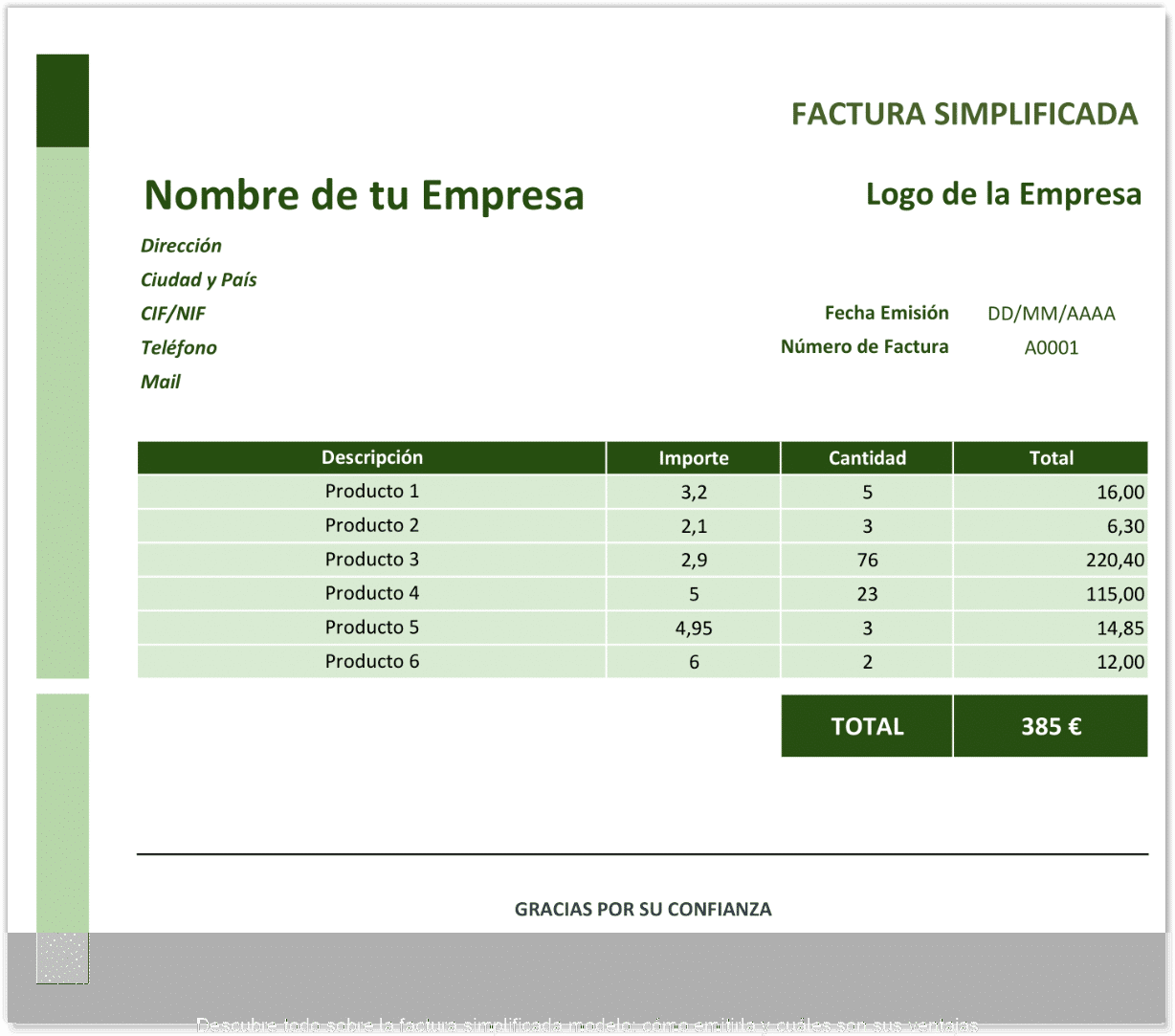Click the dark green TOTAL label cell
The width and height of the screenshot is (1175, 1036).
coord(867,726)
